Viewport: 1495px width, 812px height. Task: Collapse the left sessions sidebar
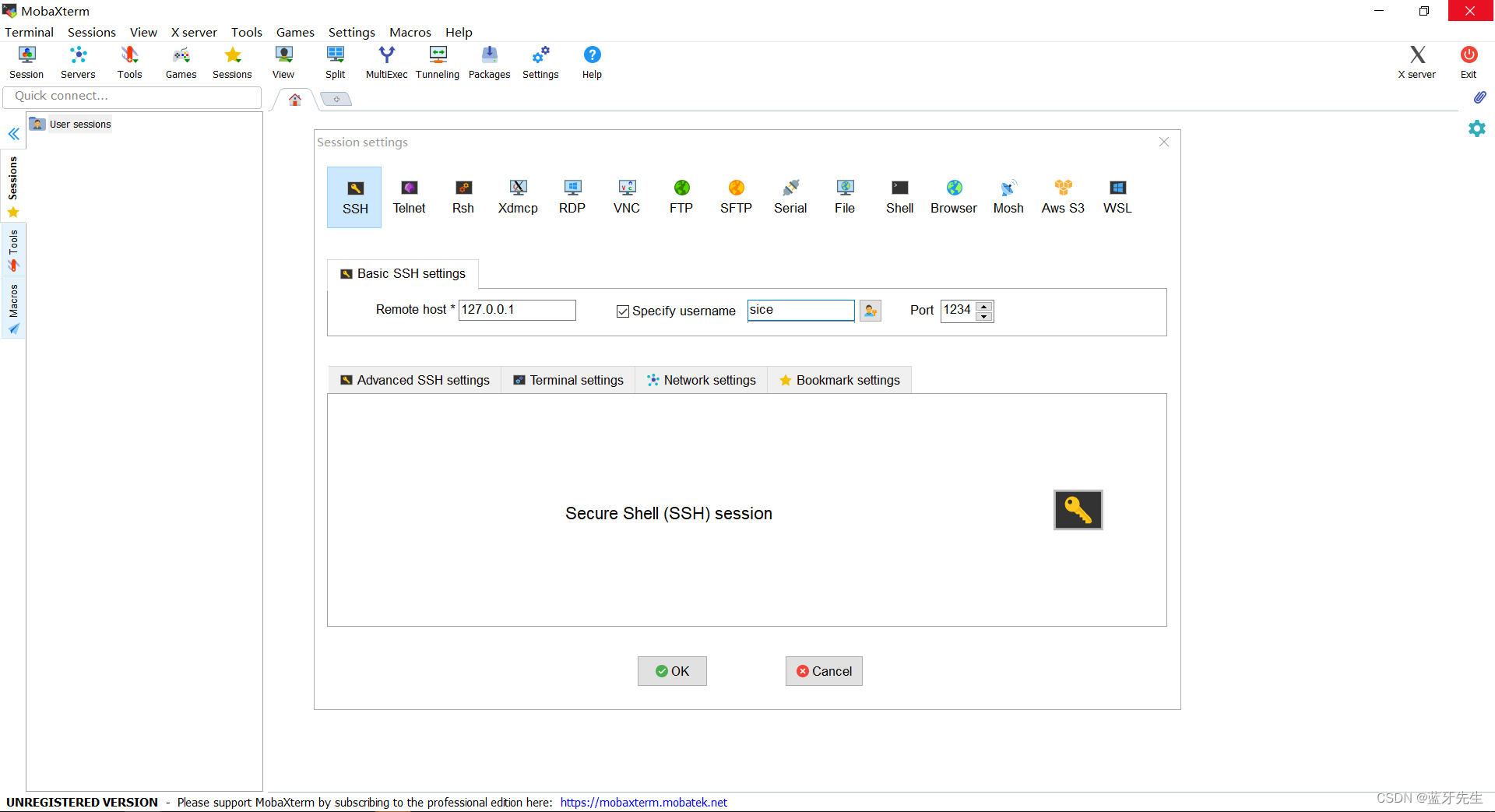point(13,134)
